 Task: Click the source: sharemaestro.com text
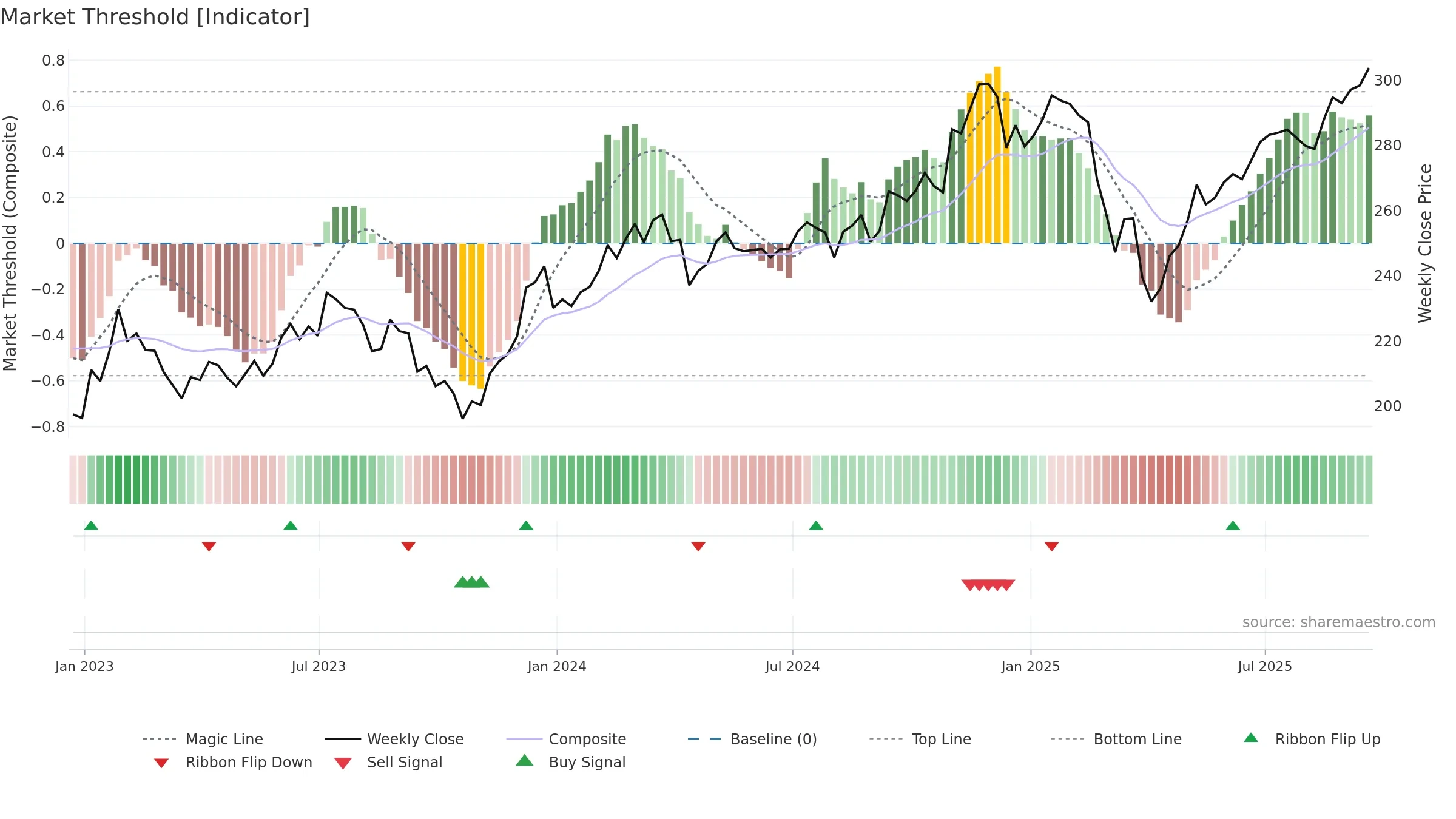(1338, 622)
